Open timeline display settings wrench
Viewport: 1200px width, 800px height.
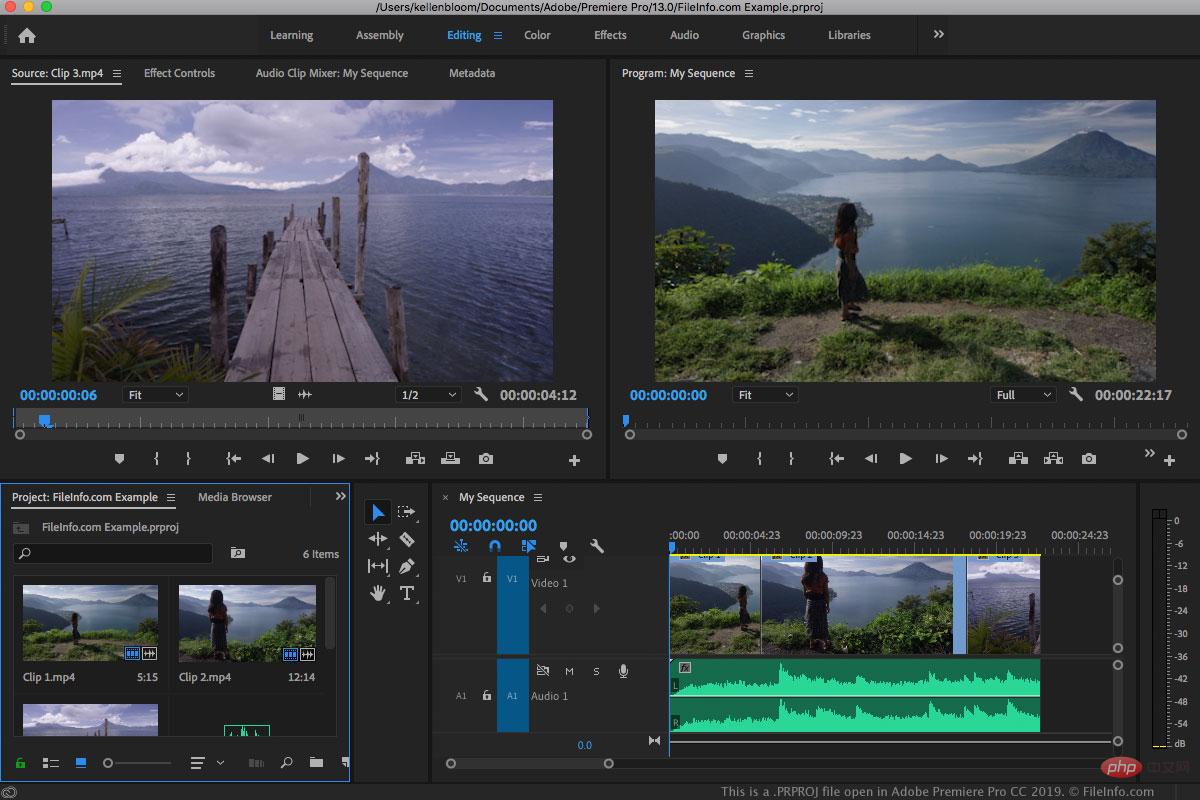point(597,546)
